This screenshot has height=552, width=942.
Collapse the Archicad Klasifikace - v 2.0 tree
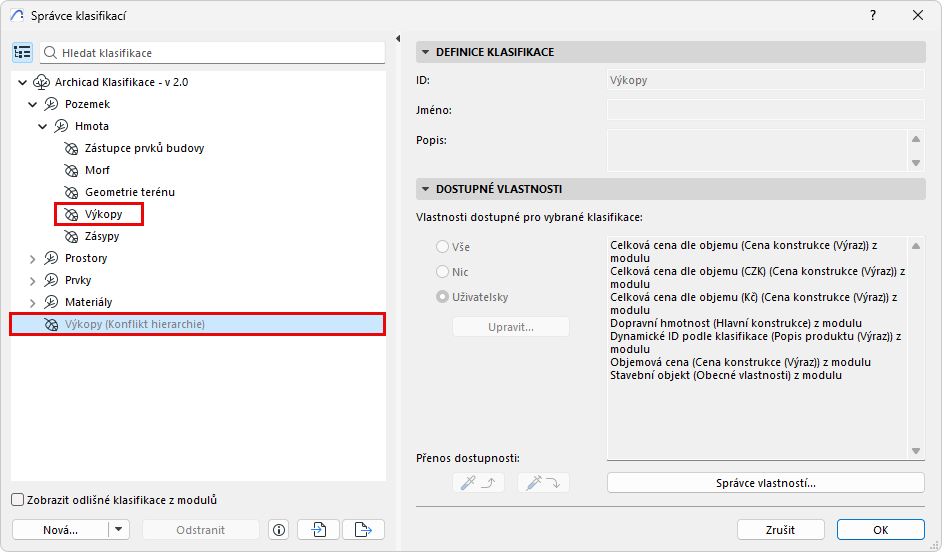tap(23, 82)
